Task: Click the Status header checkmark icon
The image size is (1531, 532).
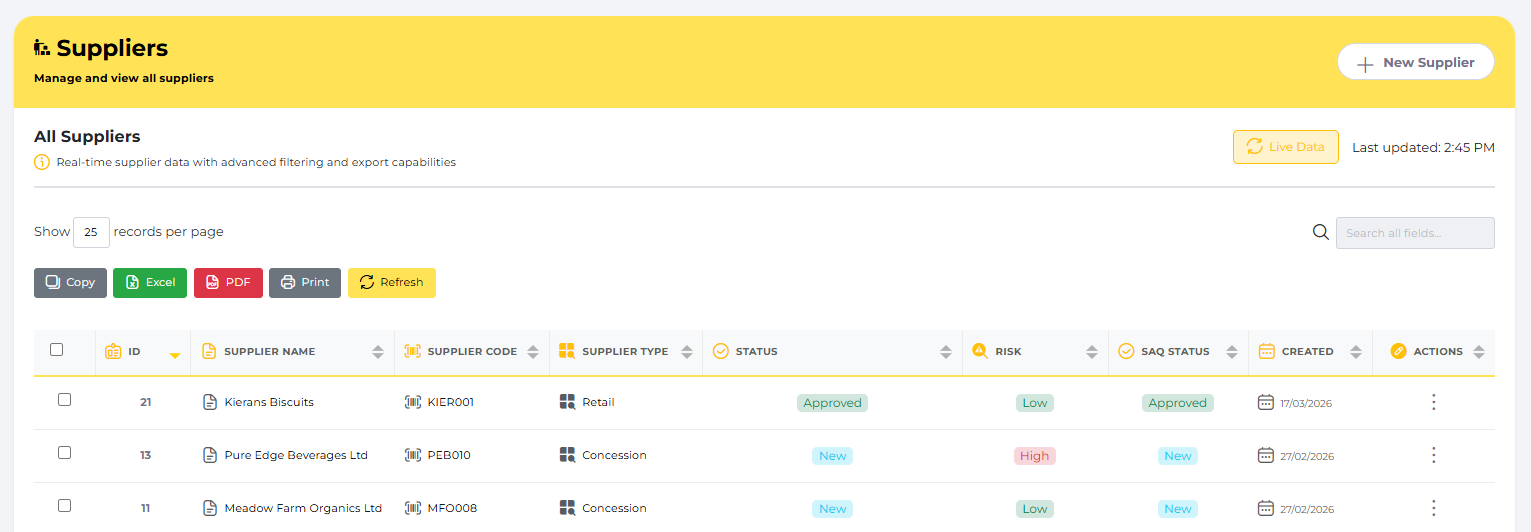Action: [720, 351]
